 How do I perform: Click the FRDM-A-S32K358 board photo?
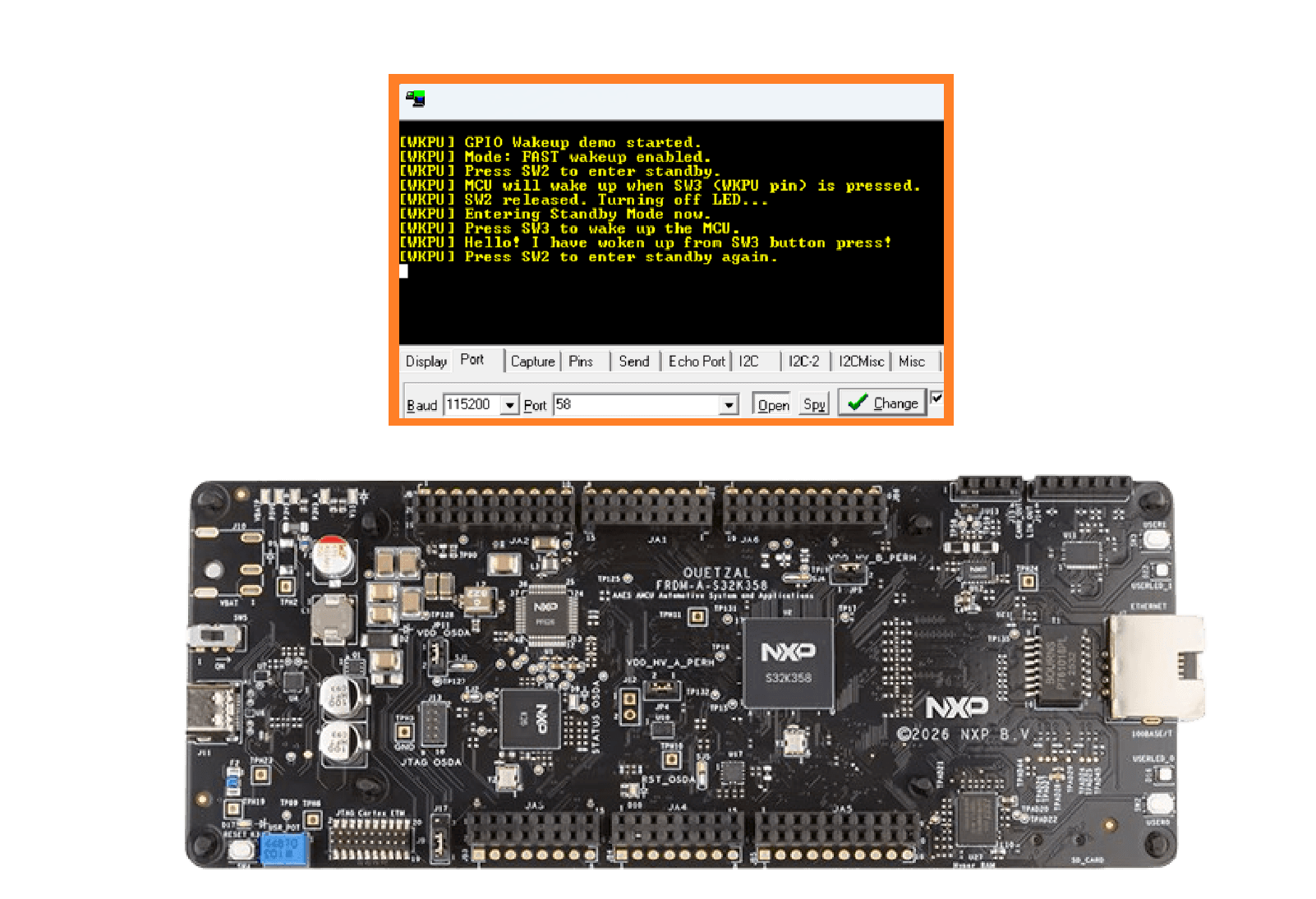click(x=695, y=672)
